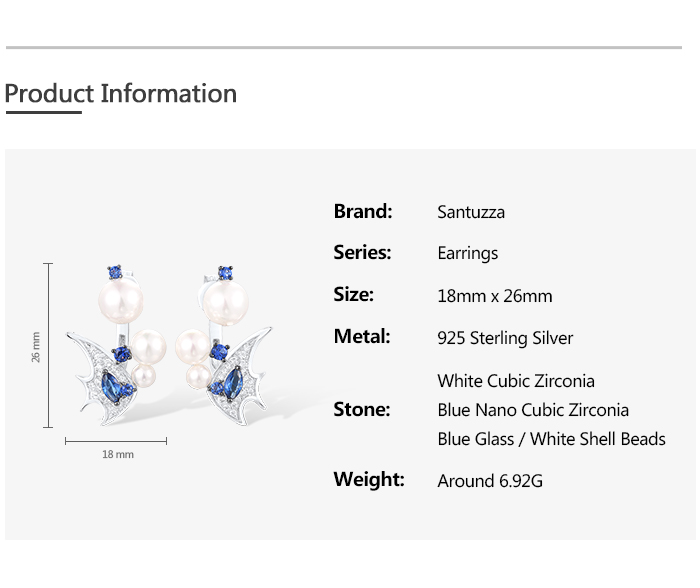Viewport: 700px width, 588px height.
Task: Click the Stone: label
Action: [x=362, y=409]
